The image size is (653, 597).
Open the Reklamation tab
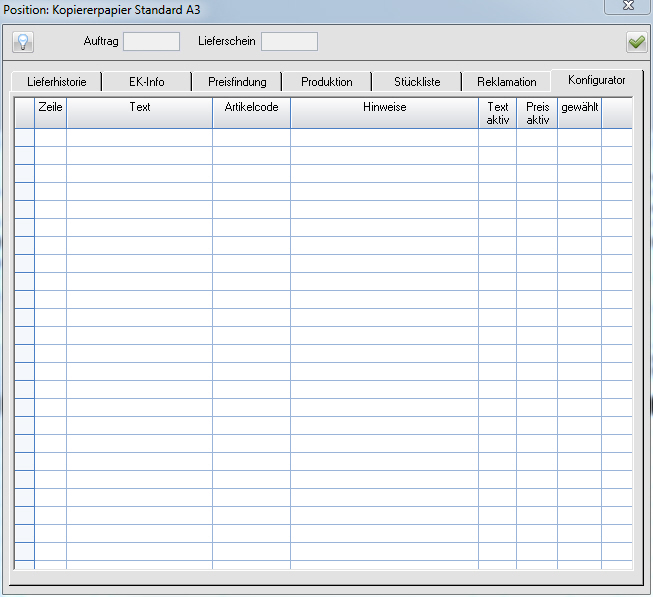(507, 82)
